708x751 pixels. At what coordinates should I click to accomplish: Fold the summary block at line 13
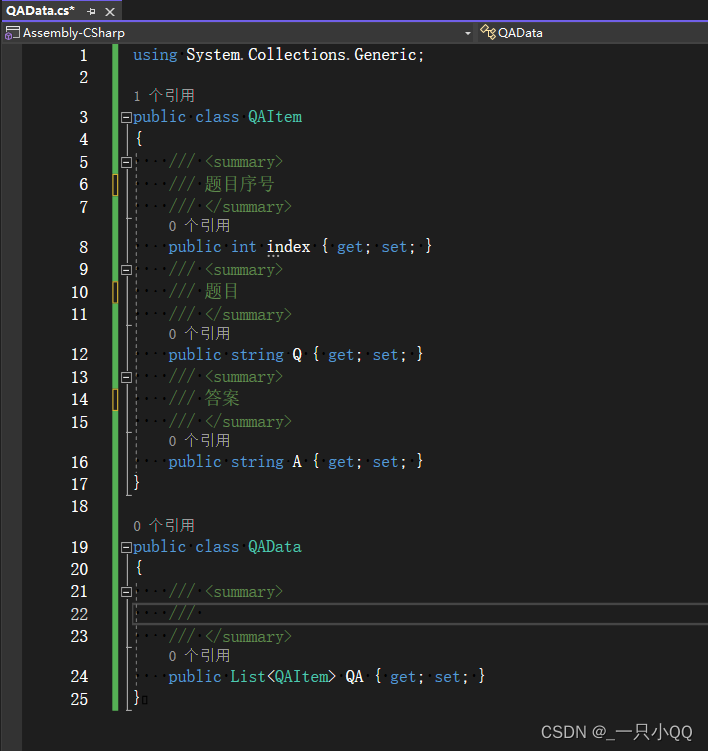(126, 377)
